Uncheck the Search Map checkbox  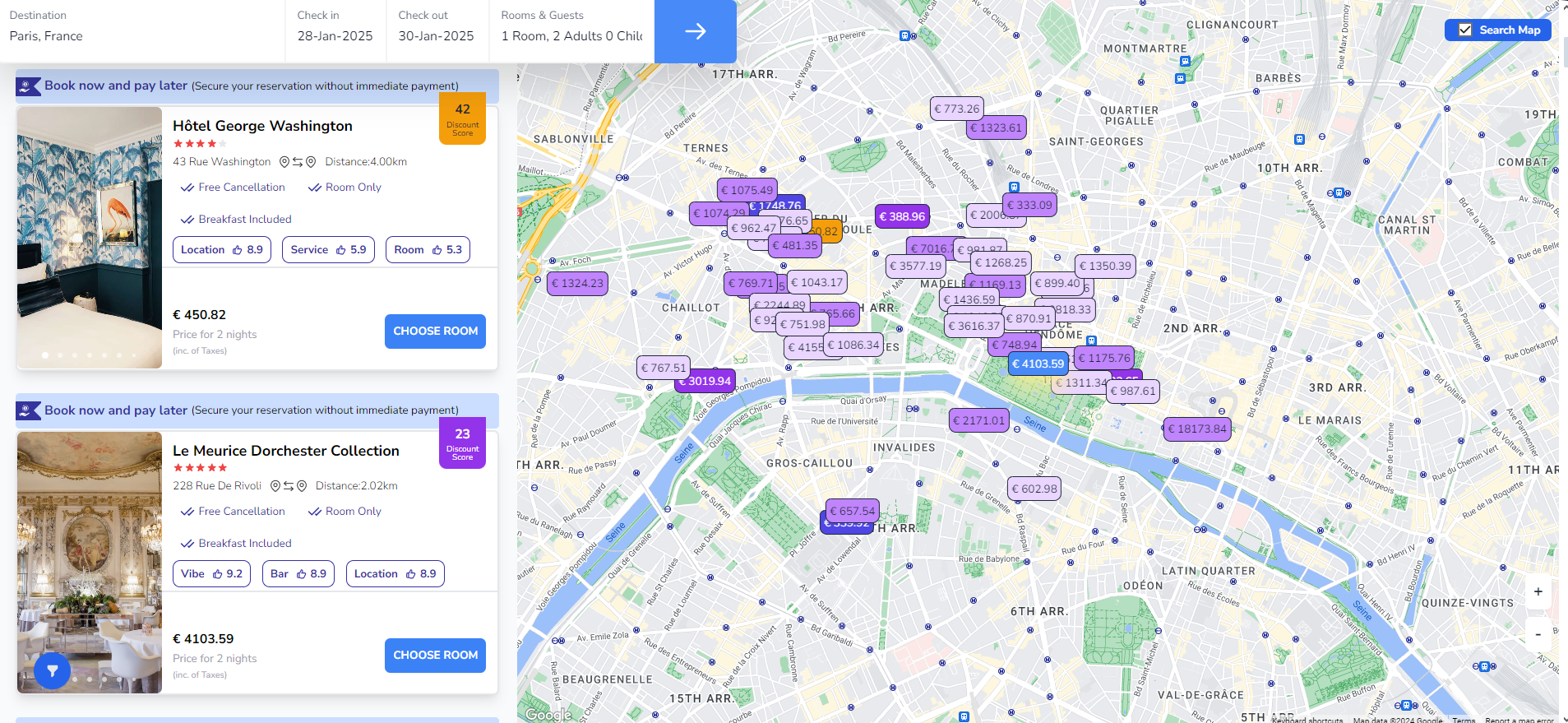1465,30
